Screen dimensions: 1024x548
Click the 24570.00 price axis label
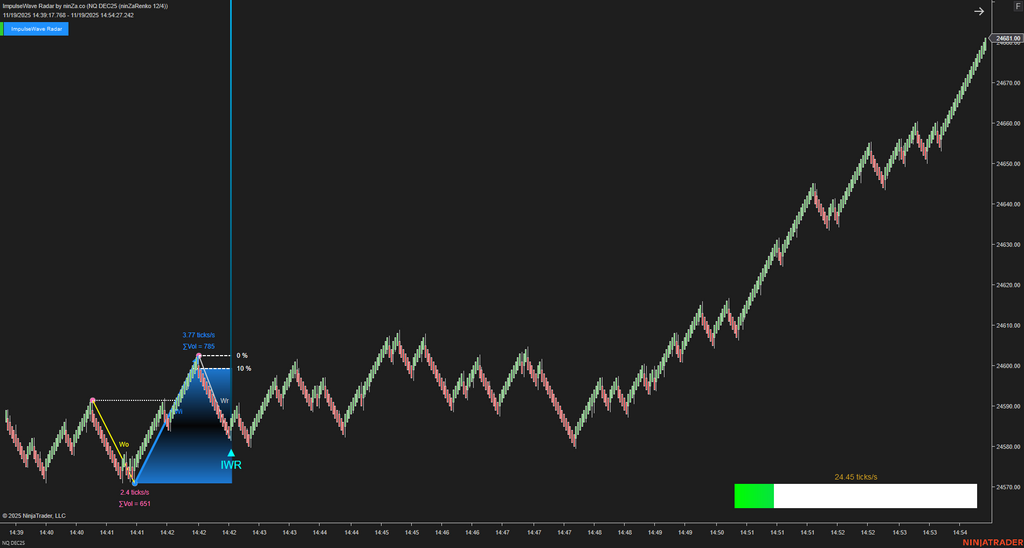[1008, 487]
